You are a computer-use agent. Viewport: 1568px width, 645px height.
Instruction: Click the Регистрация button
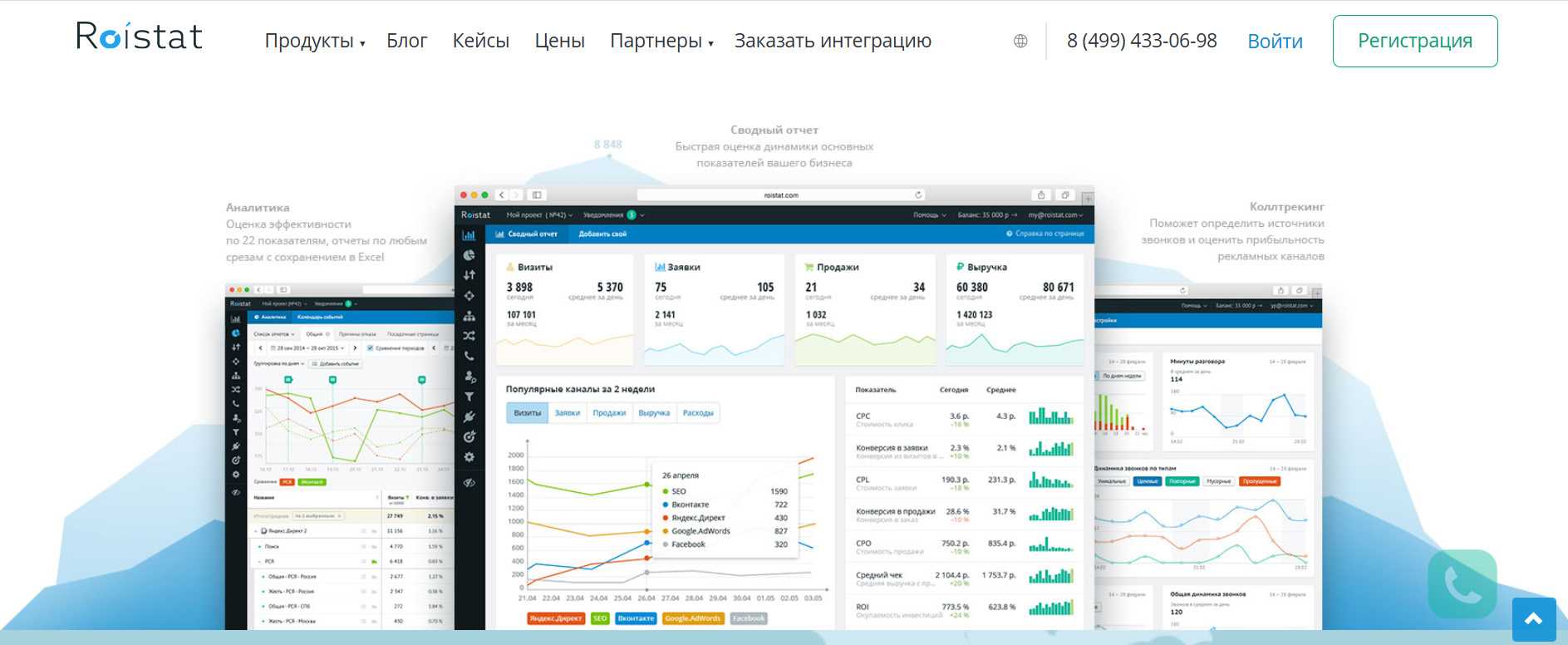click(1414, 41)
